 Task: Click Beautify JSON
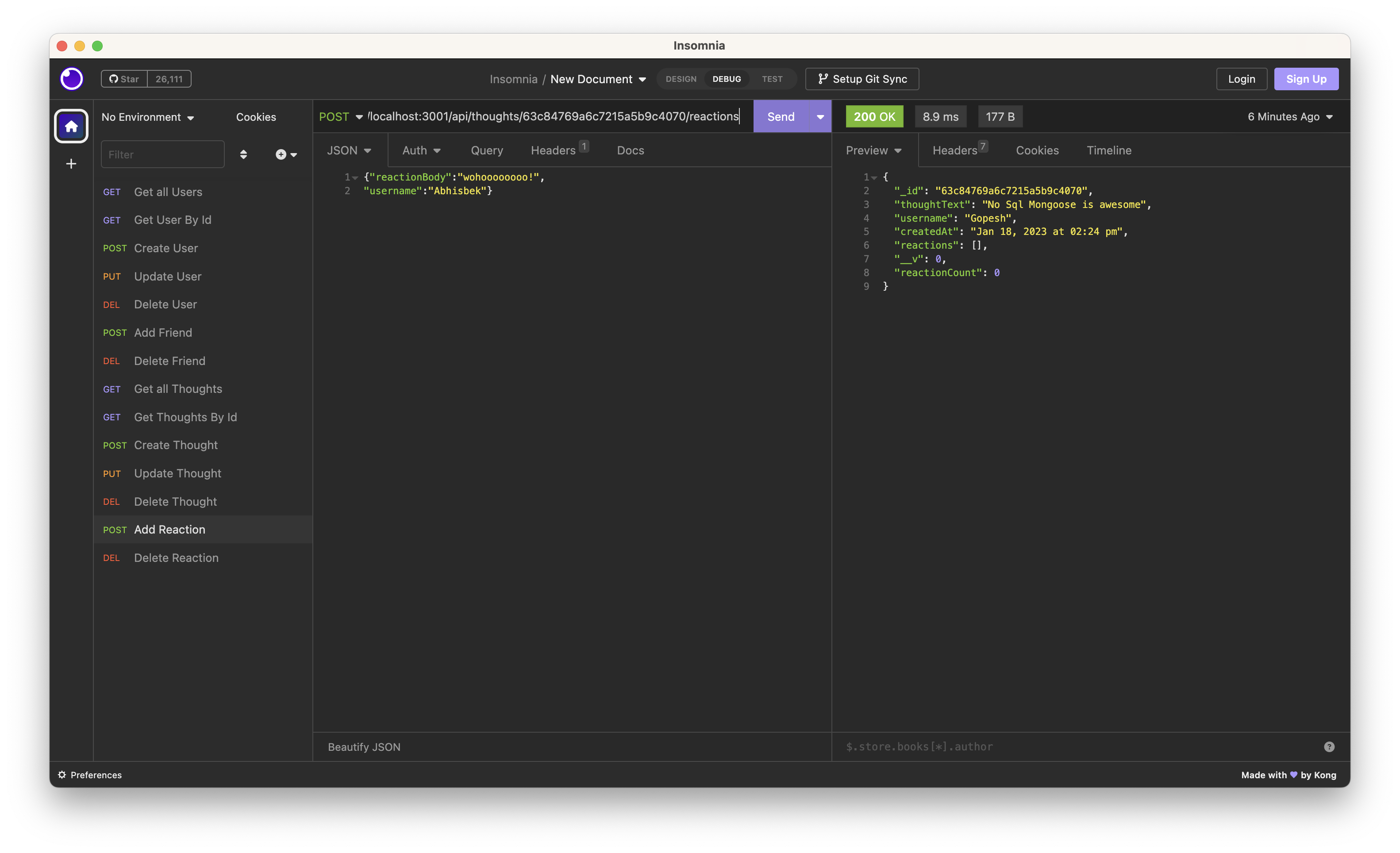[364, 747]
